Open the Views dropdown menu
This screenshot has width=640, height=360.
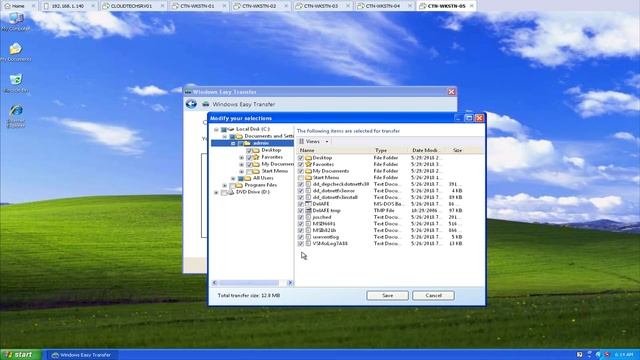314,141
